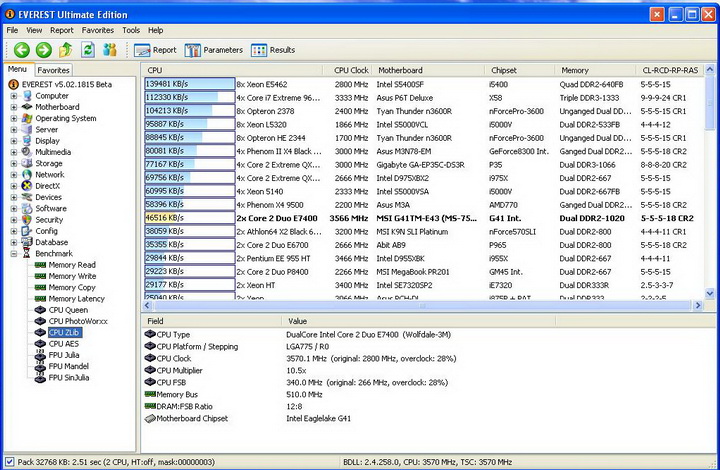The image size is (720, 470).
Task: Select the Devices tree item
Action: (48, 197)
